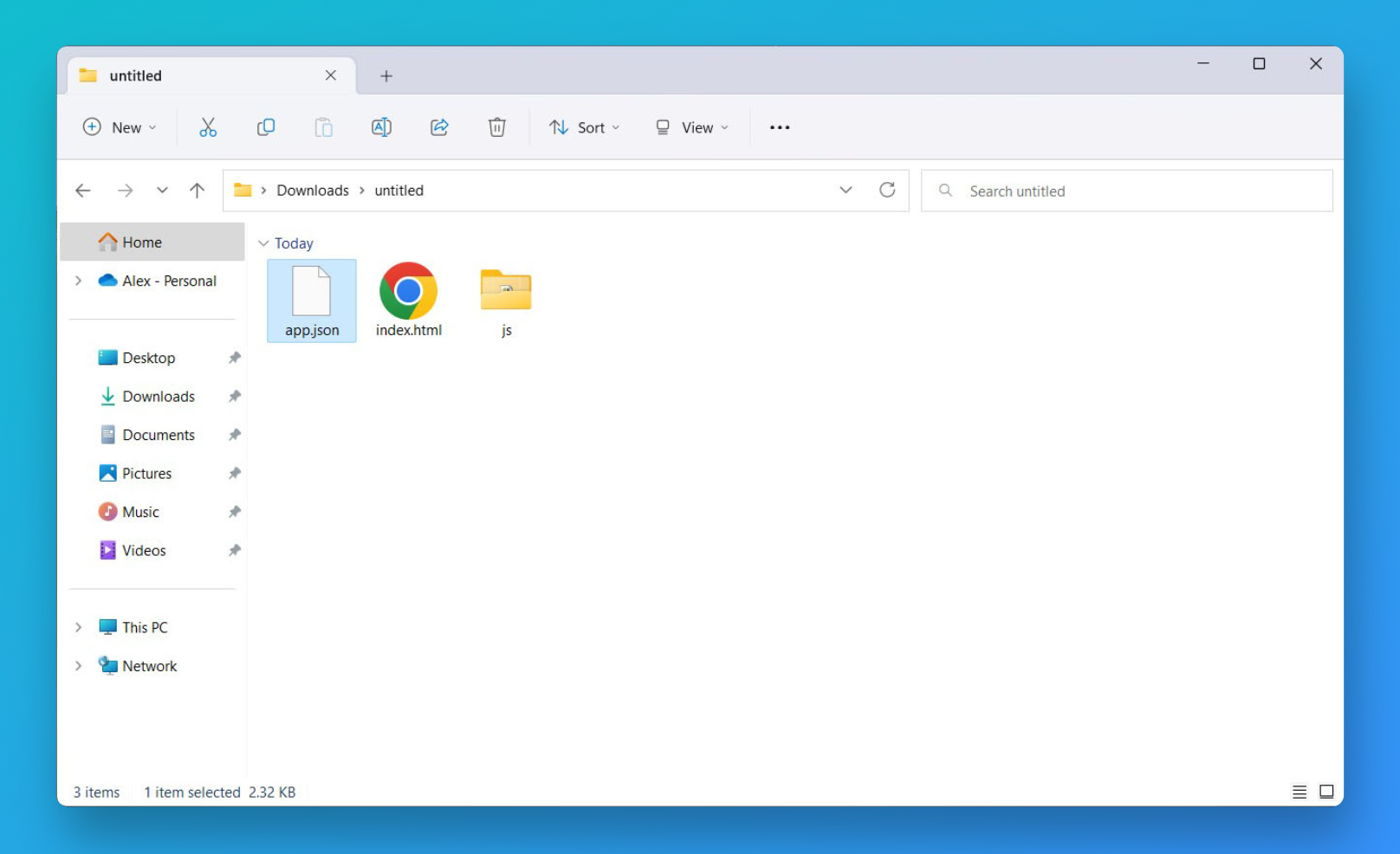The width and height of the screenshot is (1400, 854).
Task: Click the Copy icon in the toolbar
Action: pos(266,126)
